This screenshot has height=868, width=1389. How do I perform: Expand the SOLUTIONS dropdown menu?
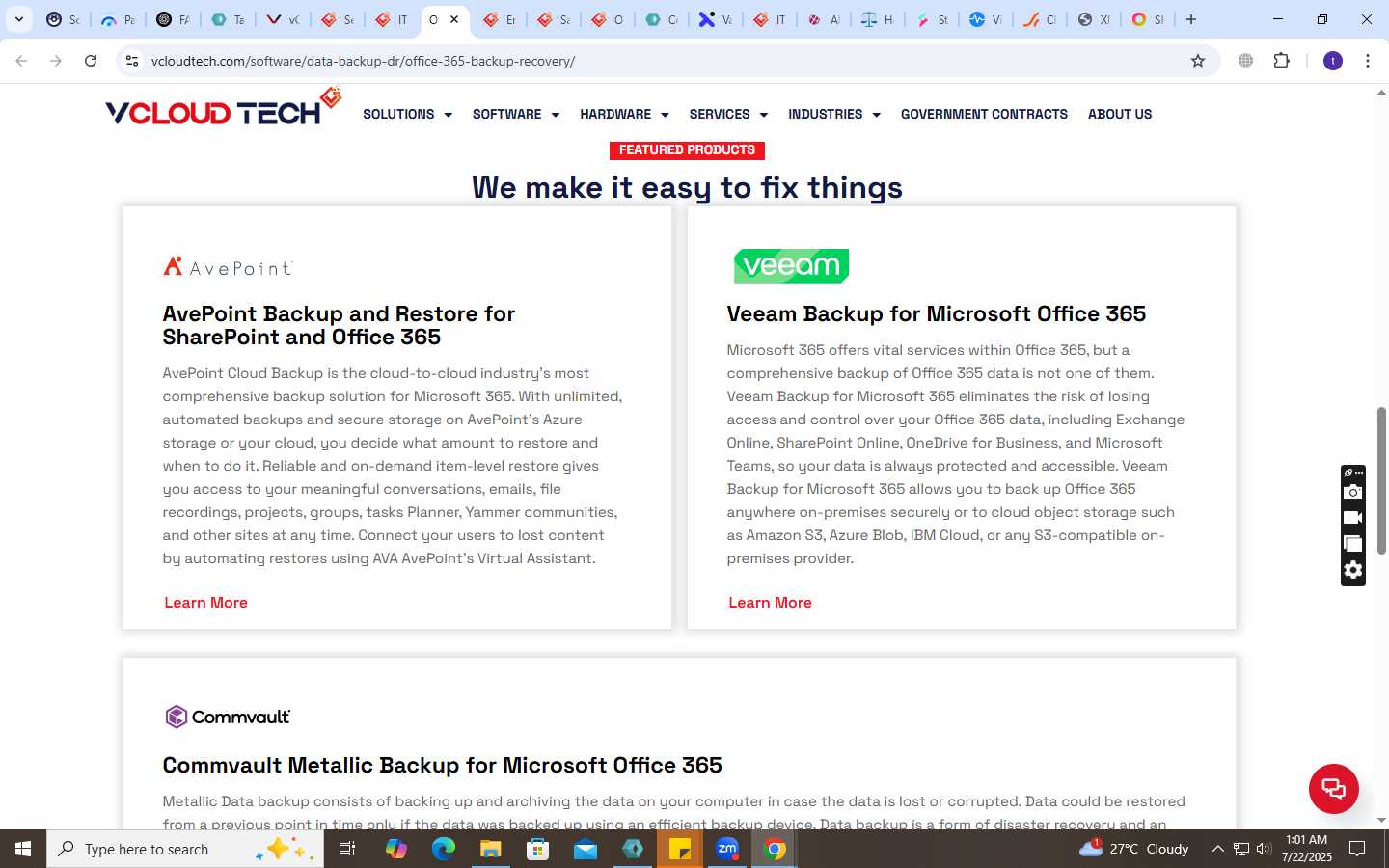coord(407,114)
